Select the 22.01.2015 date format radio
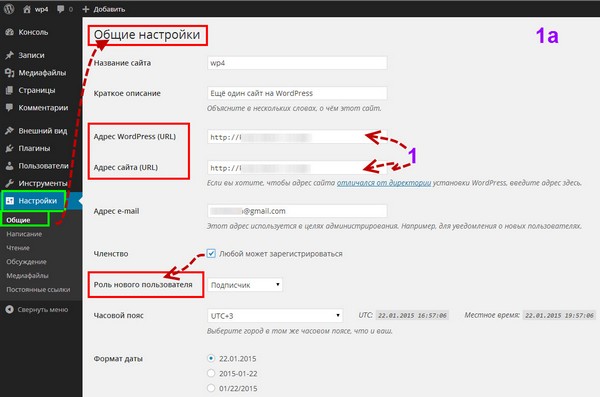This screenshot has width=600, height=397. click(x=211, y=358)
